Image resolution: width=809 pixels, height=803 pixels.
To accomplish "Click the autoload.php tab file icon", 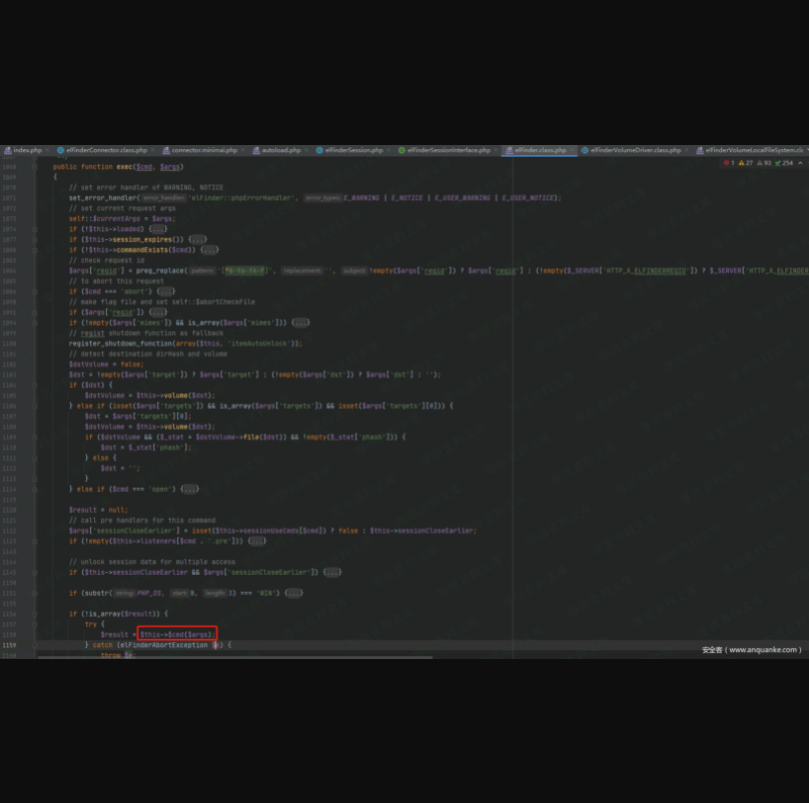I will coord(257,150).
